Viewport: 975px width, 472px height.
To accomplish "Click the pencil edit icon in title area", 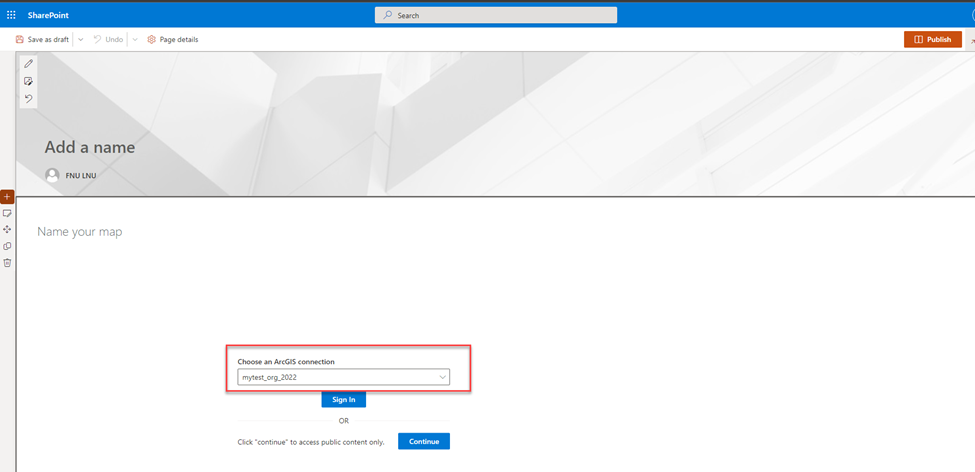I will click(28, 63).
